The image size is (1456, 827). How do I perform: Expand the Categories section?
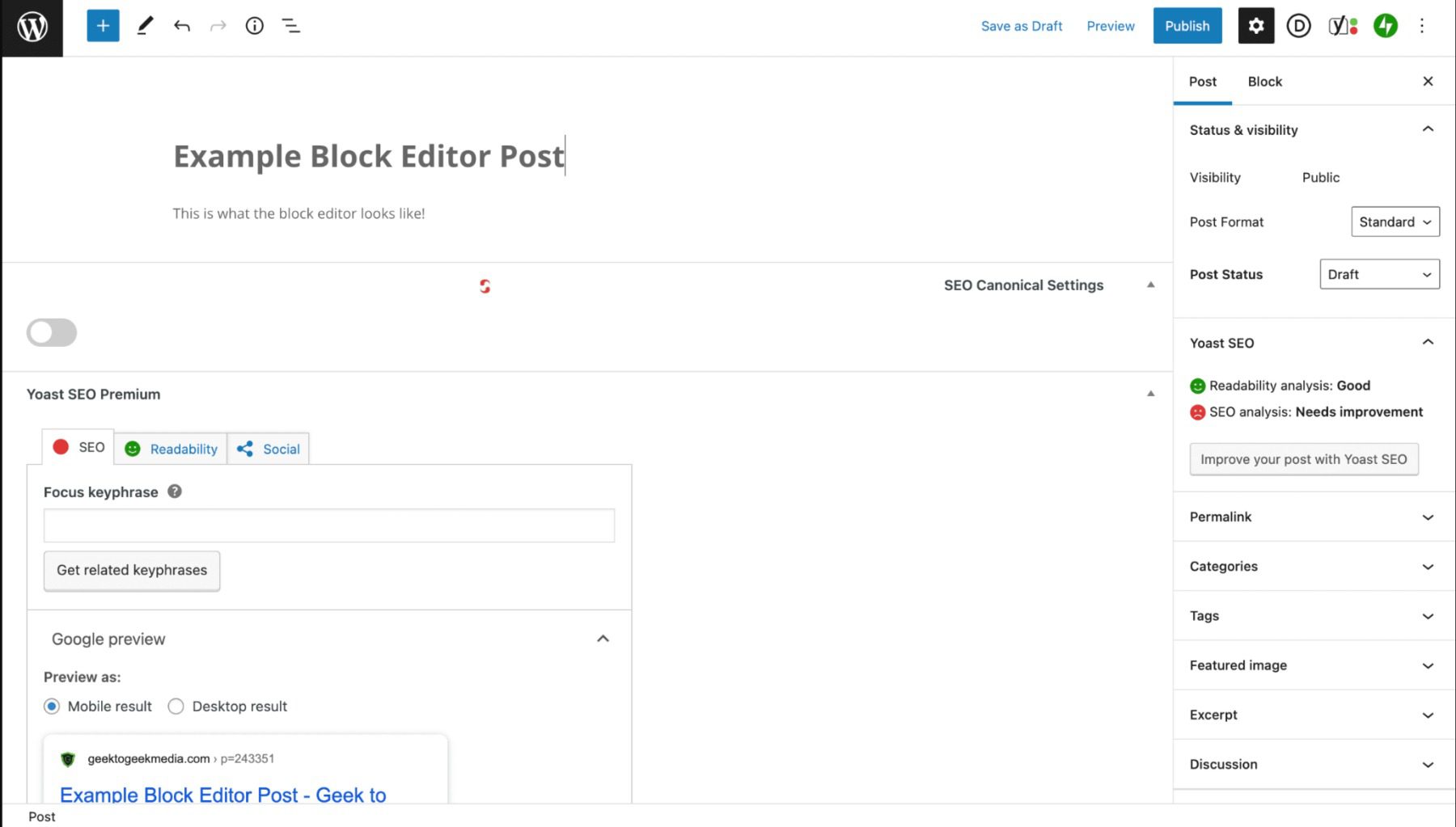point(1311,566)
